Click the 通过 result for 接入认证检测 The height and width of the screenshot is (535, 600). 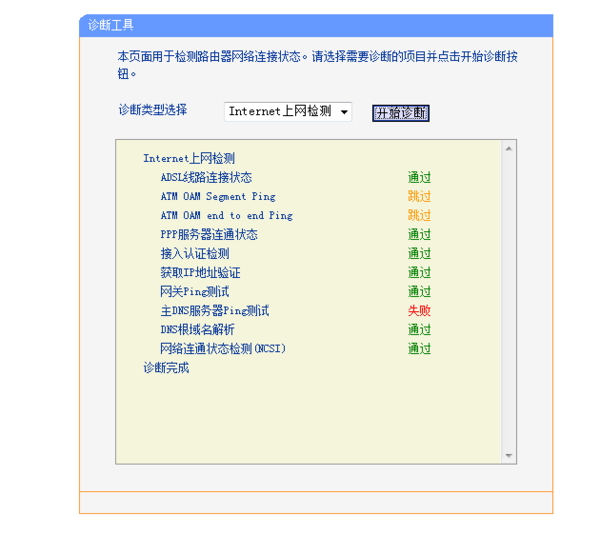click(x=419, y=253)
